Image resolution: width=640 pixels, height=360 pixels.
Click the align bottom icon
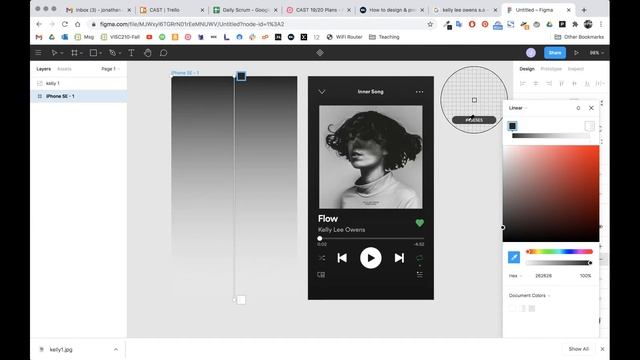pyautogui.click(x=587, y=83)
